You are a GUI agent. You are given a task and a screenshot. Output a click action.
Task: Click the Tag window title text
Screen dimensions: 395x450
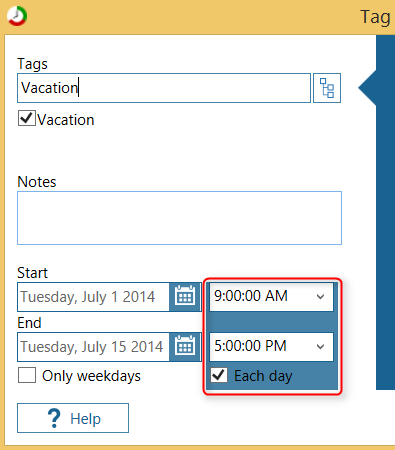click(375, 17)
